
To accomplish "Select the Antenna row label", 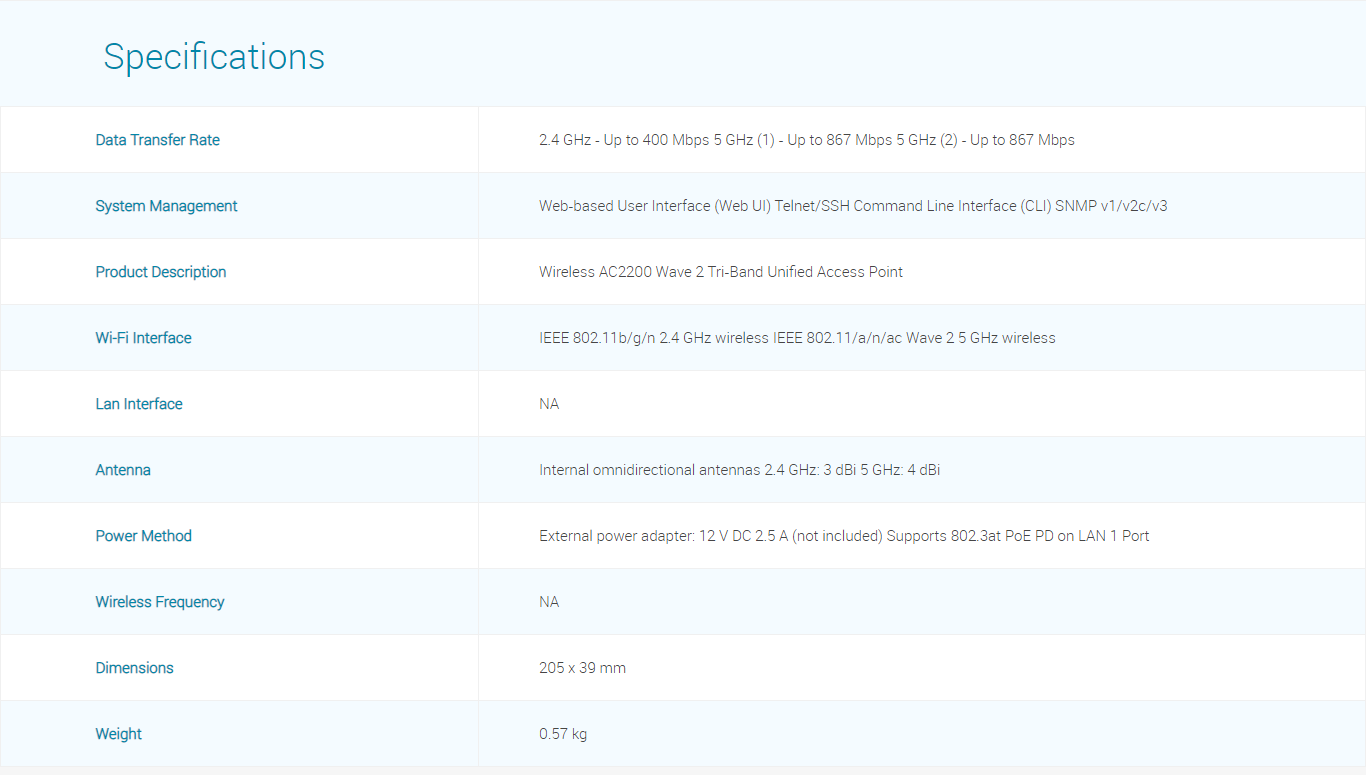I will pyautogui.click(x=123, y=470).
